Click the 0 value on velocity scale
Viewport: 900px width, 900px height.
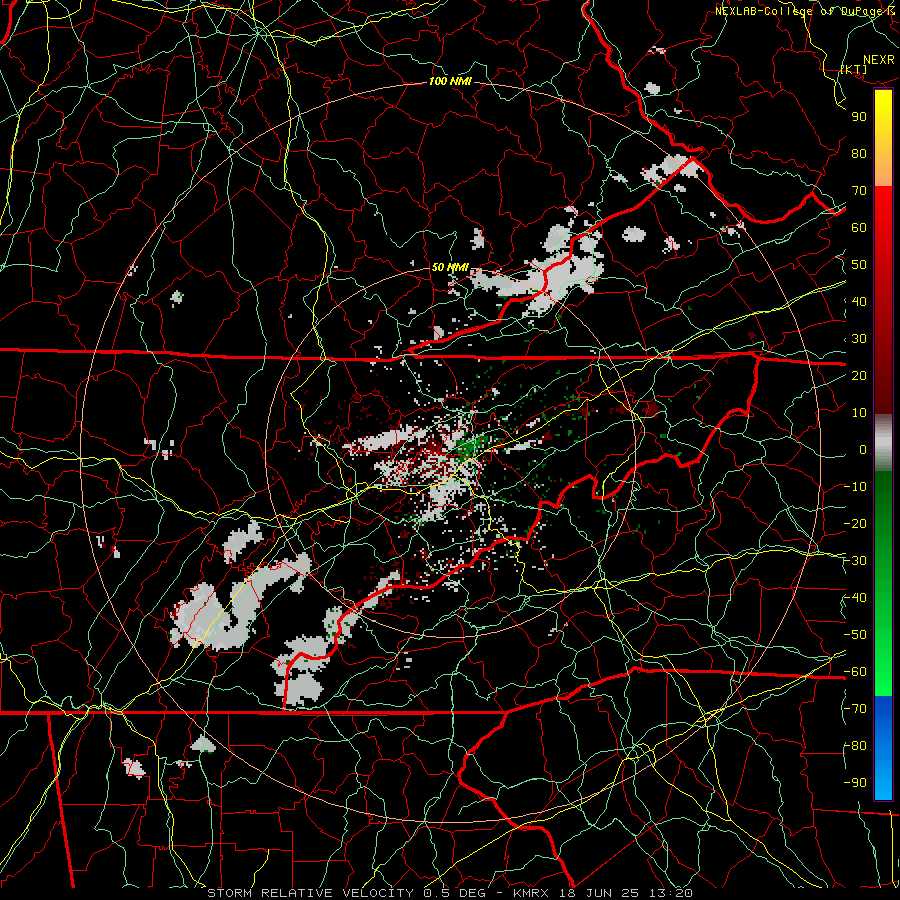tap(863, 449)
